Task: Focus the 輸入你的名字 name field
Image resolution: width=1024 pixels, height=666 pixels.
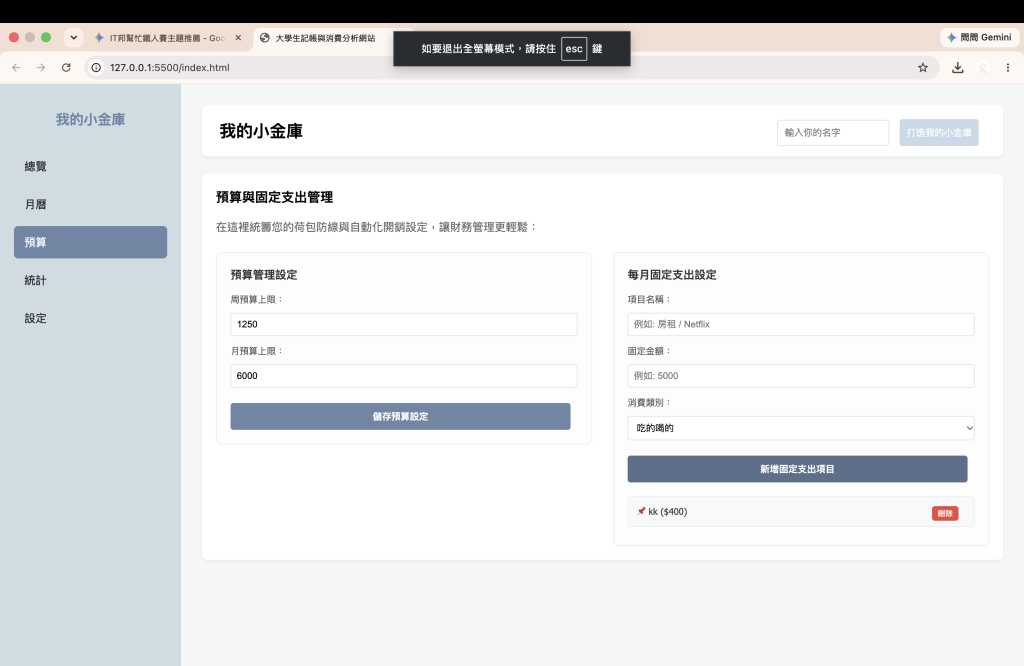Action: [x=833, y=133]
